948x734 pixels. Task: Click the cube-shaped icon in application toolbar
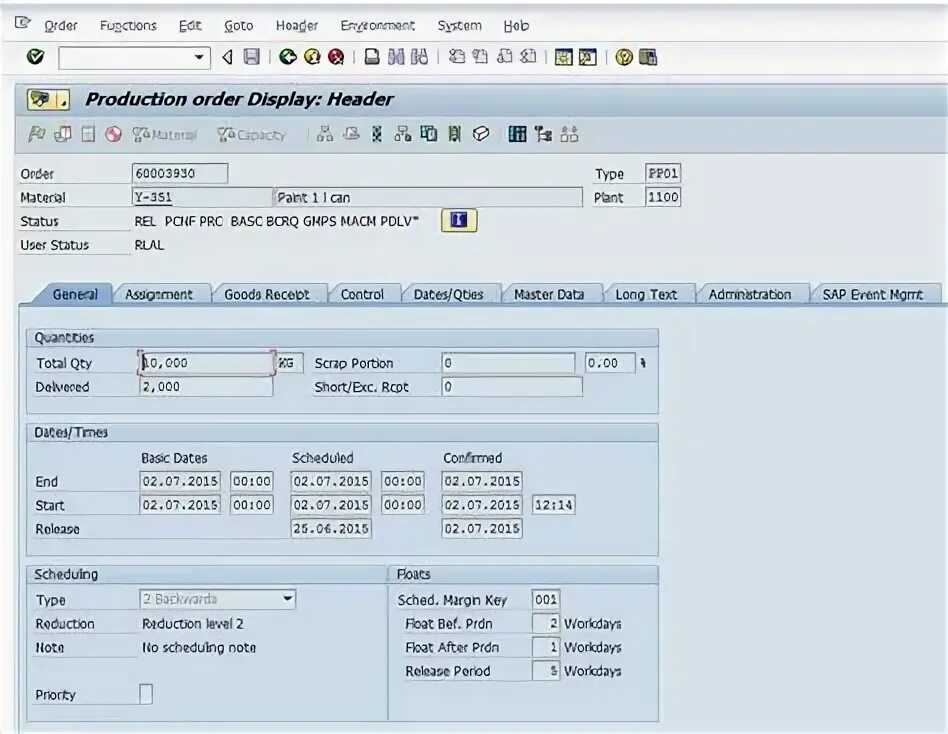point(481,134)
